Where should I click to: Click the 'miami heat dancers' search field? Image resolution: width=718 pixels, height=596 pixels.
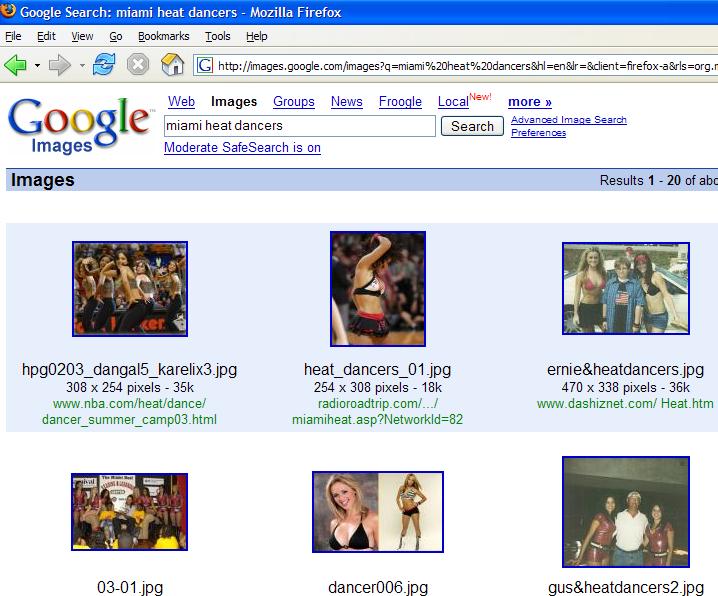pos(299,126)
